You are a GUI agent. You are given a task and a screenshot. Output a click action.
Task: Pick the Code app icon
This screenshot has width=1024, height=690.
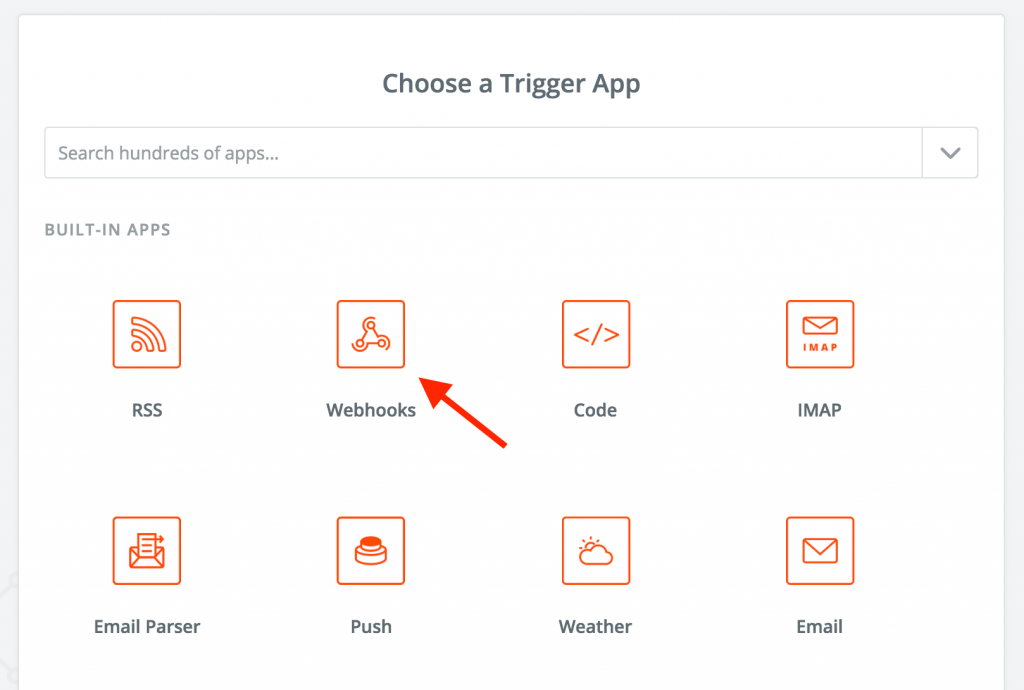[596, 334]
